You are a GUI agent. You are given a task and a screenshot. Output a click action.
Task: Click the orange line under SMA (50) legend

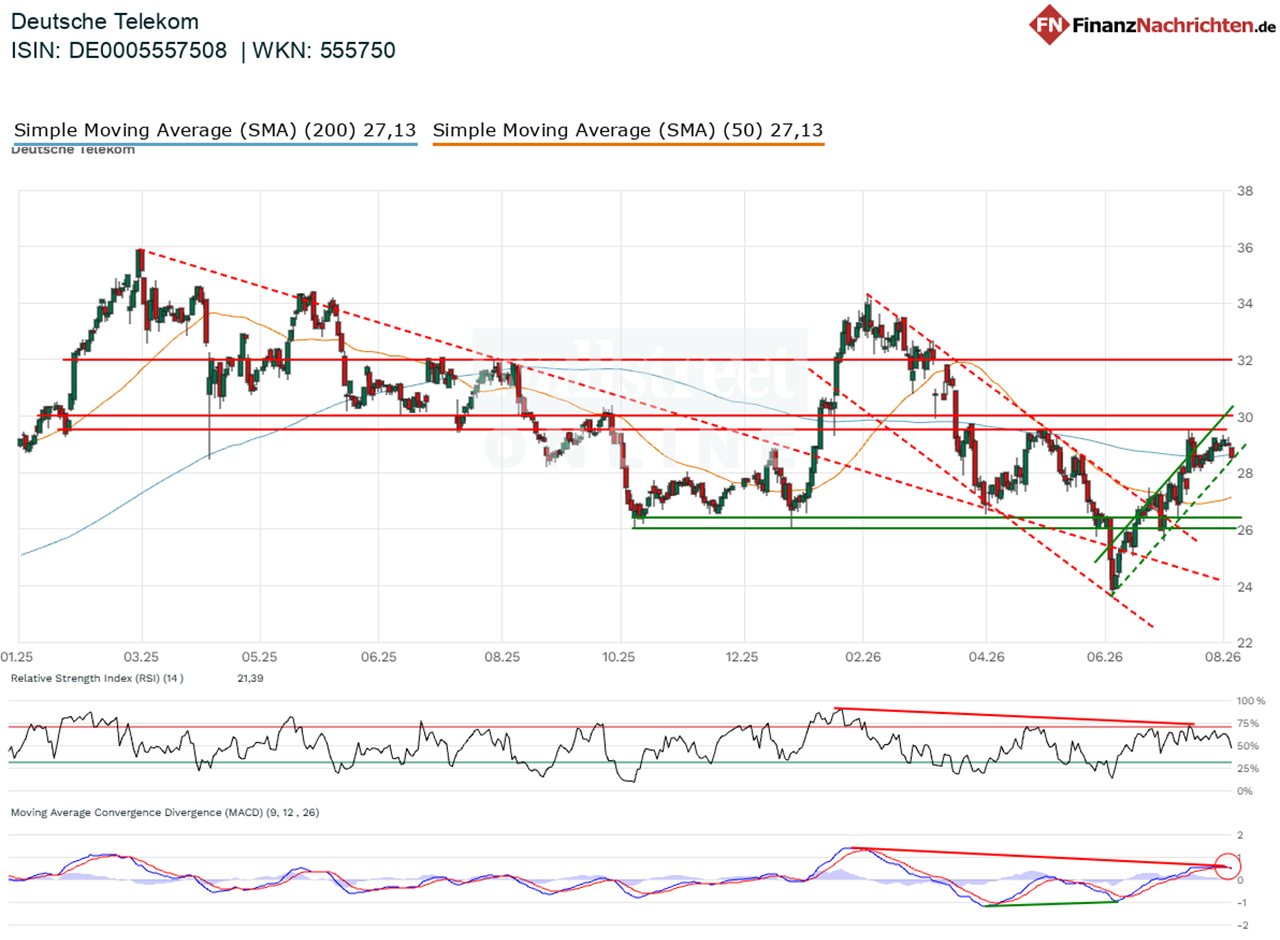pyautogui.click(x=628, y=145)
